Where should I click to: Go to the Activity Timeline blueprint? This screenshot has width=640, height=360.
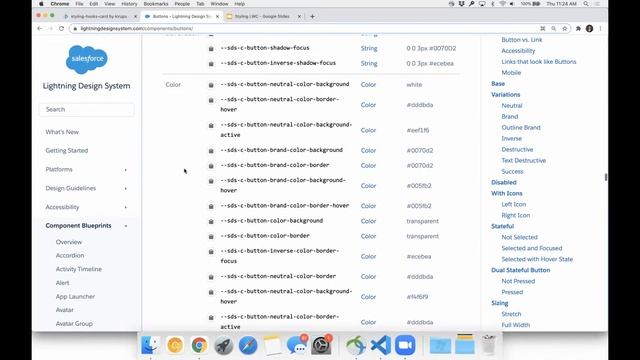point(79,269)
